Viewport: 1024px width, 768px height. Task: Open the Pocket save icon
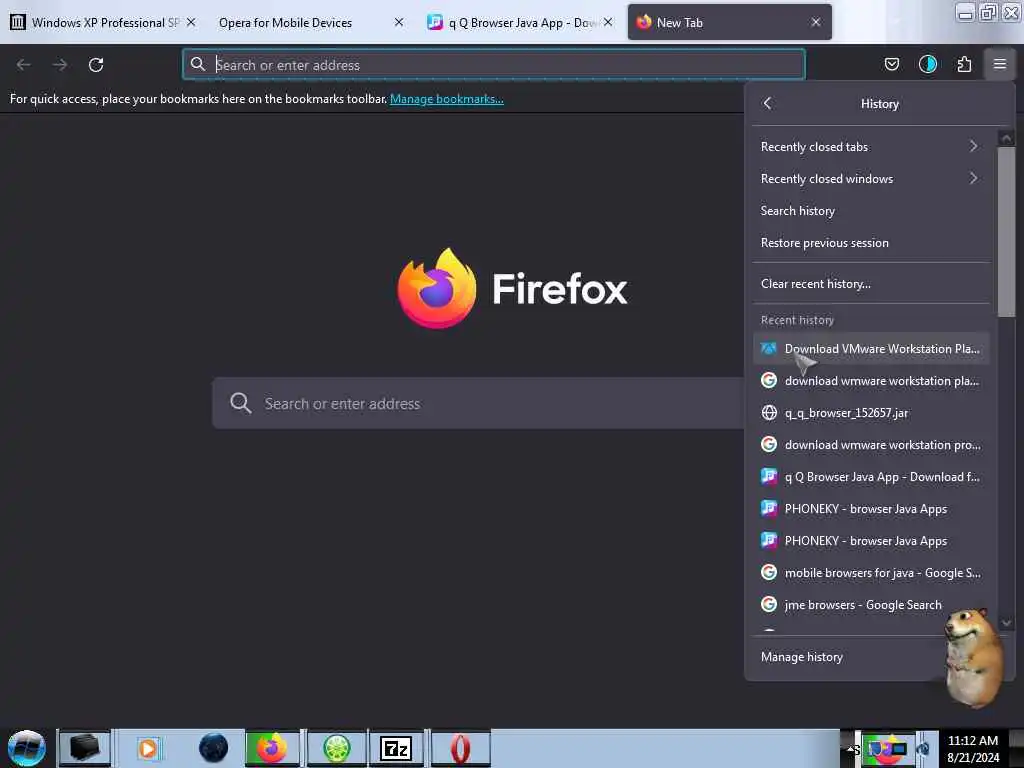pyautogui.click(x=891, y=64)
